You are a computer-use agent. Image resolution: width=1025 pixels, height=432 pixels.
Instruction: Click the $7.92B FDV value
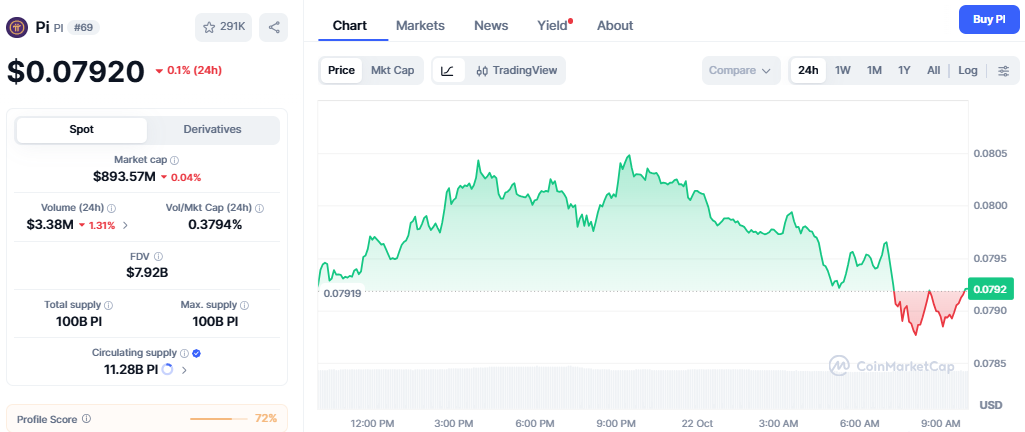pyautogui.click(x=147, y=273)
